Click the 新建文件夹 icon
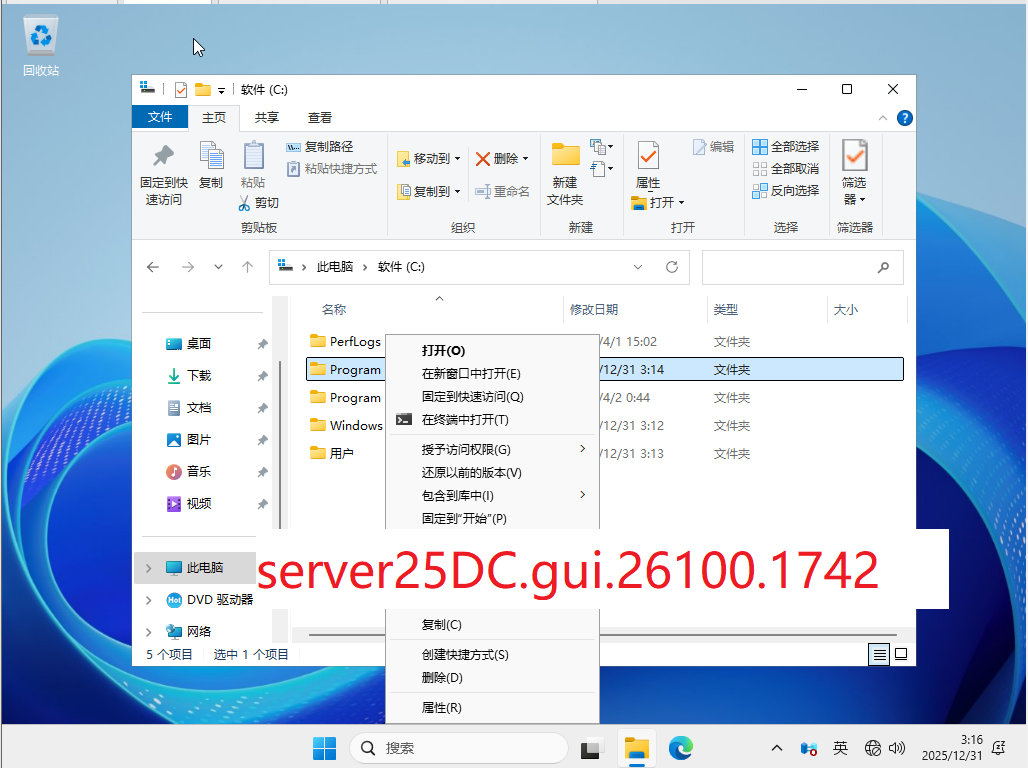1028x768 pixels. pos(565,157)
